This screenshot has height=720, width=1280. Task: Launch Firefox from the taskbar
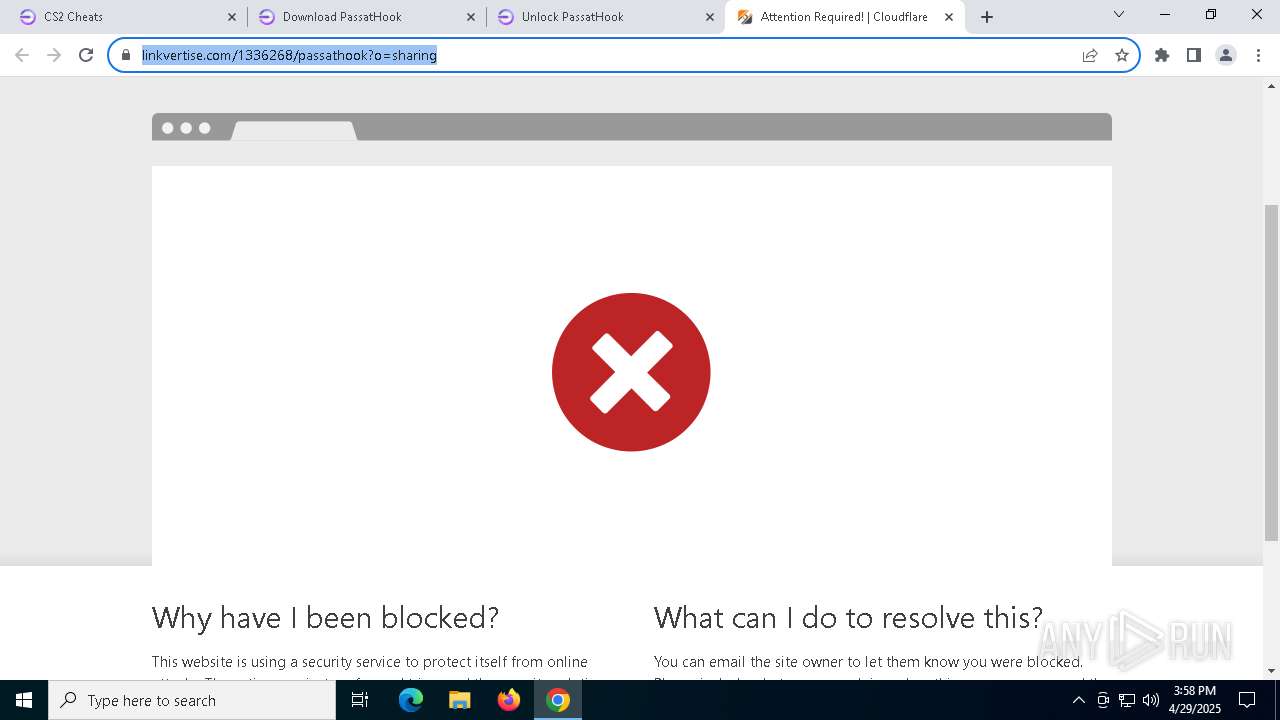pos(509,700)
